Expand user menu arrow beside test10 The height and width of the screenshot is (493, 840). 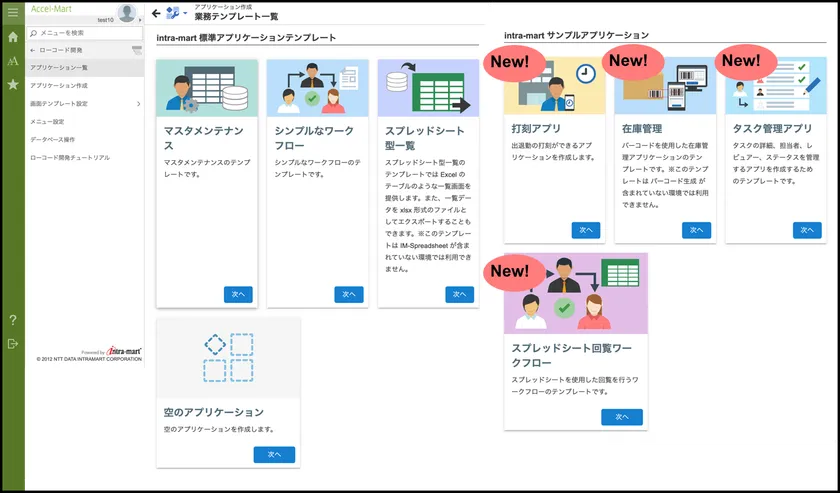[x=140, y=20]
